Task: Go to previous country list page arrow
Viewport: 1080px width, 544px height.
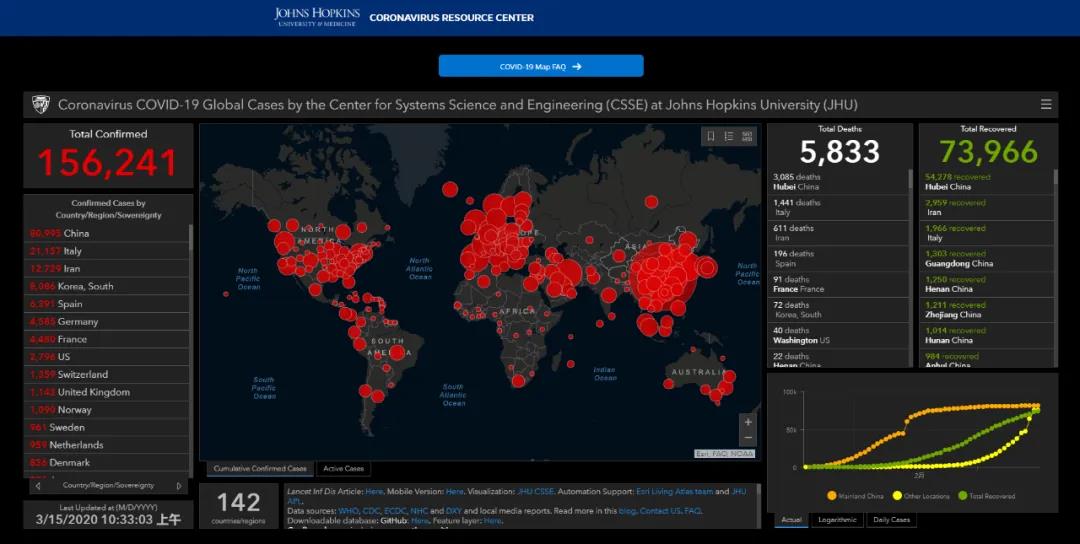Action: click(38, 486)
